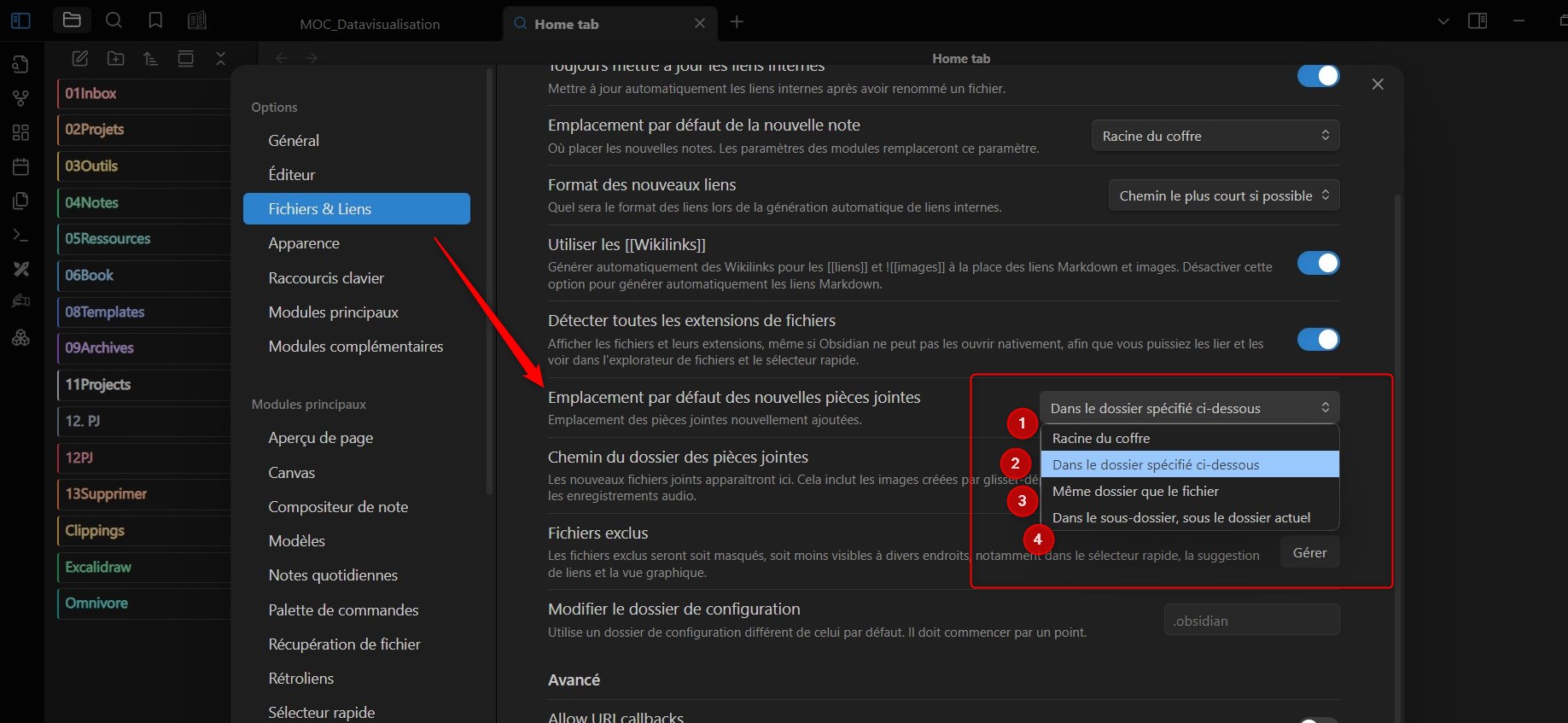Image resolution: width=1568 pixels, height=723 pixels.
Task: Click the settings sidebar scrollbar
Action: click(x=490, y=282)
